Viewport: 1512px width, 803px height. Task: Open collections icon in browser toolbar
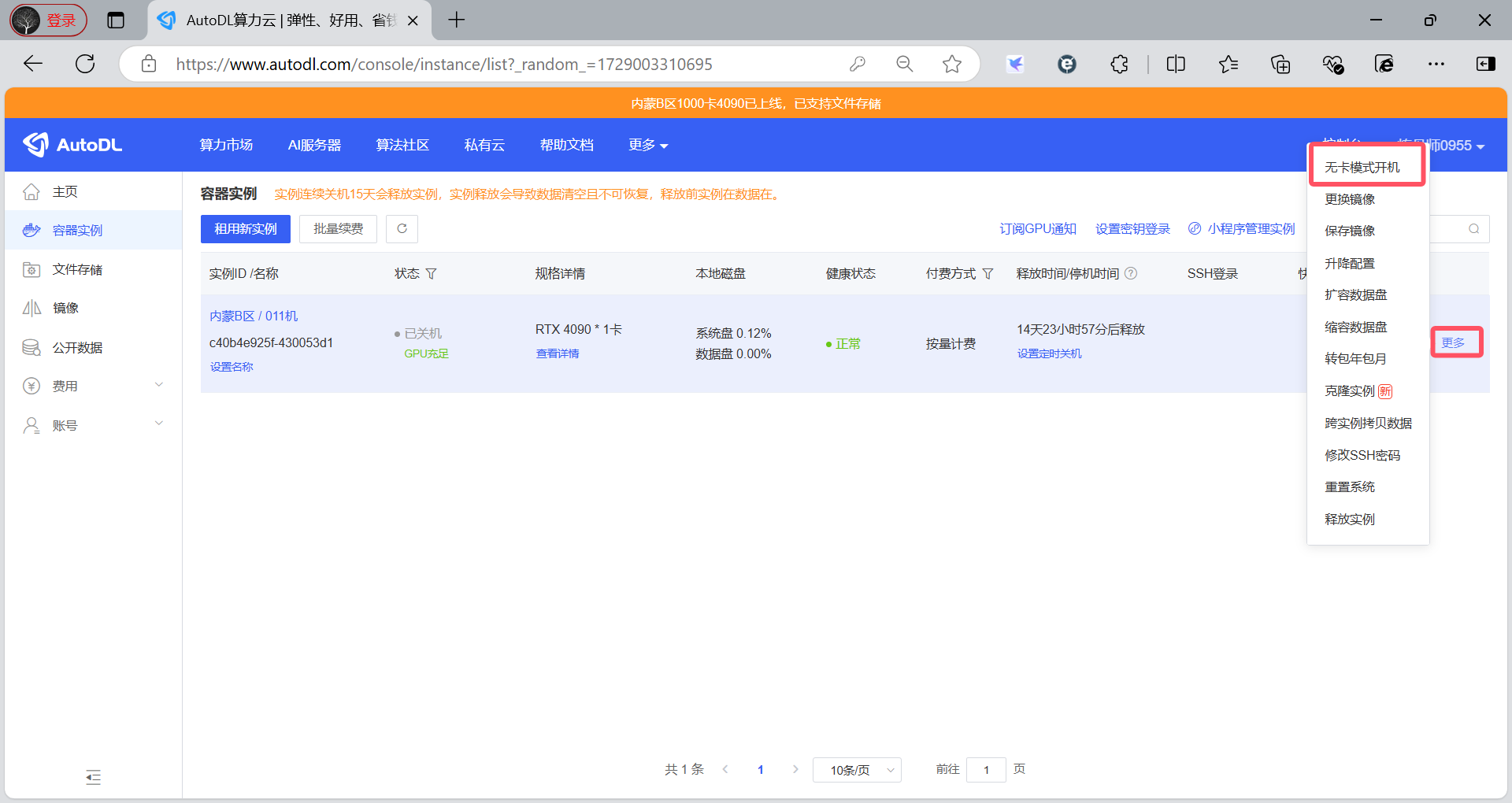tap(1280, 64)
